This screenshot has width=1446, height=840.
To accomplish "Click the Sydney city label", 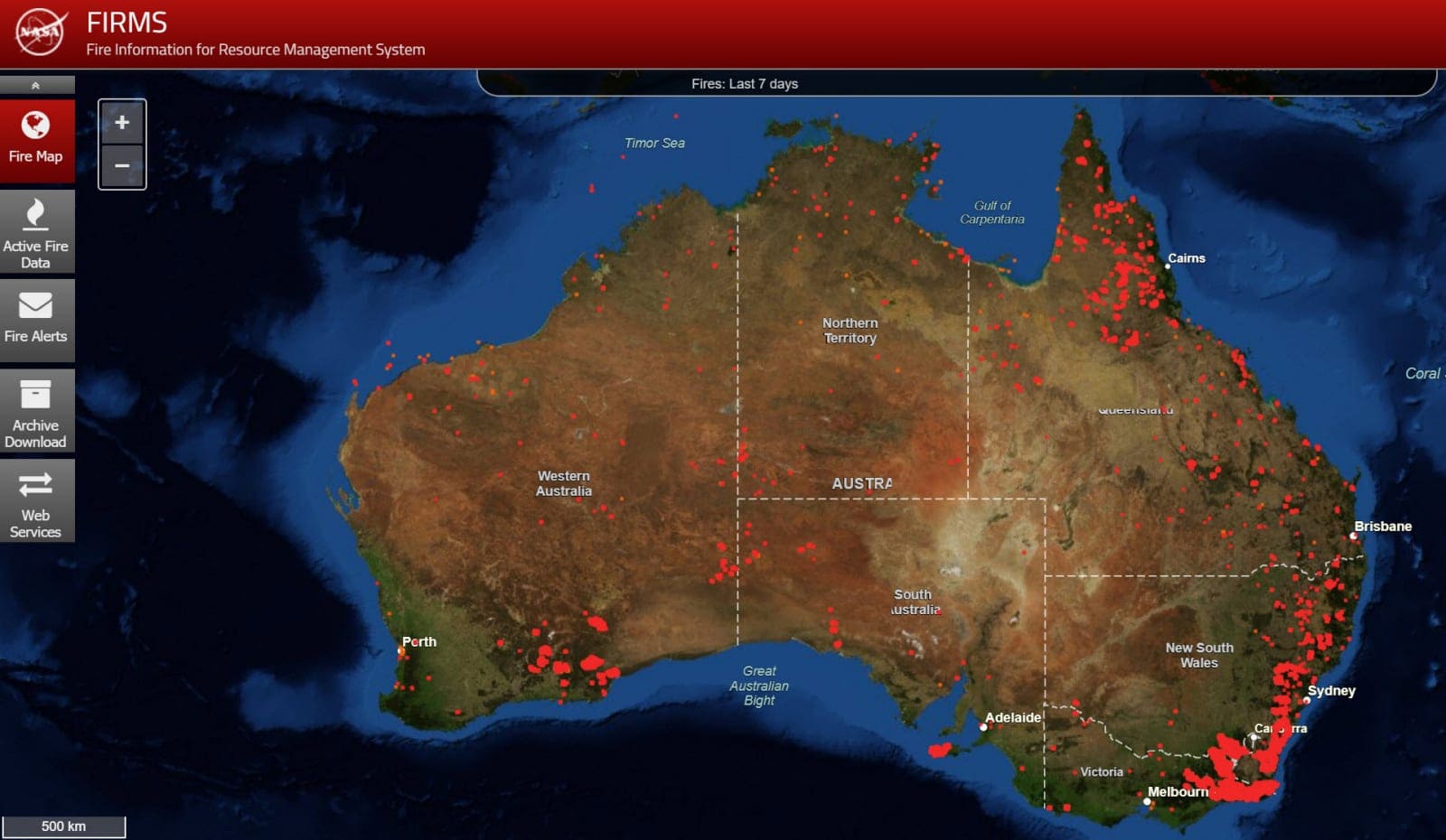I will pos(1331,691).
